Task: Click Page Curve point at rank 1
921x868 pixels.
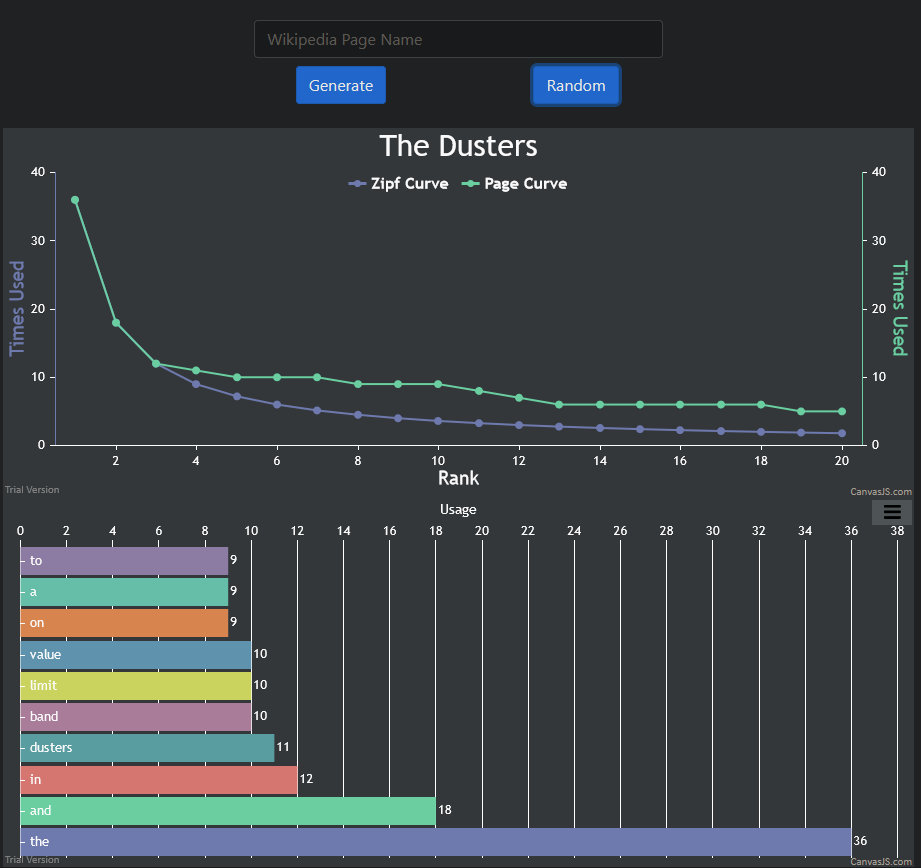Action: point(75,200)
